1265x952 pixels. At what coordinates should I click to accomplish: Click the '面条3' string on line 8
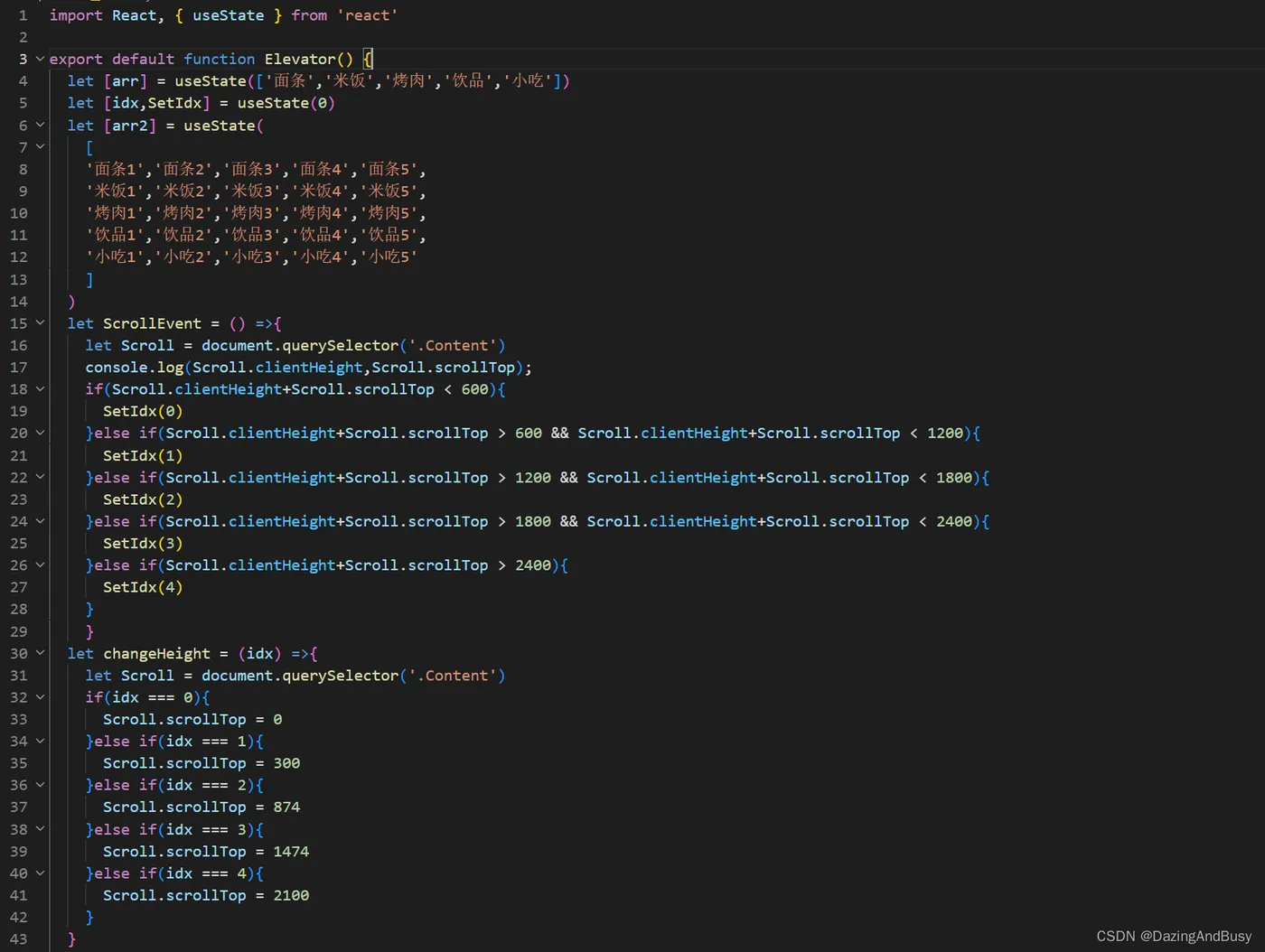(x=255, y=169)
